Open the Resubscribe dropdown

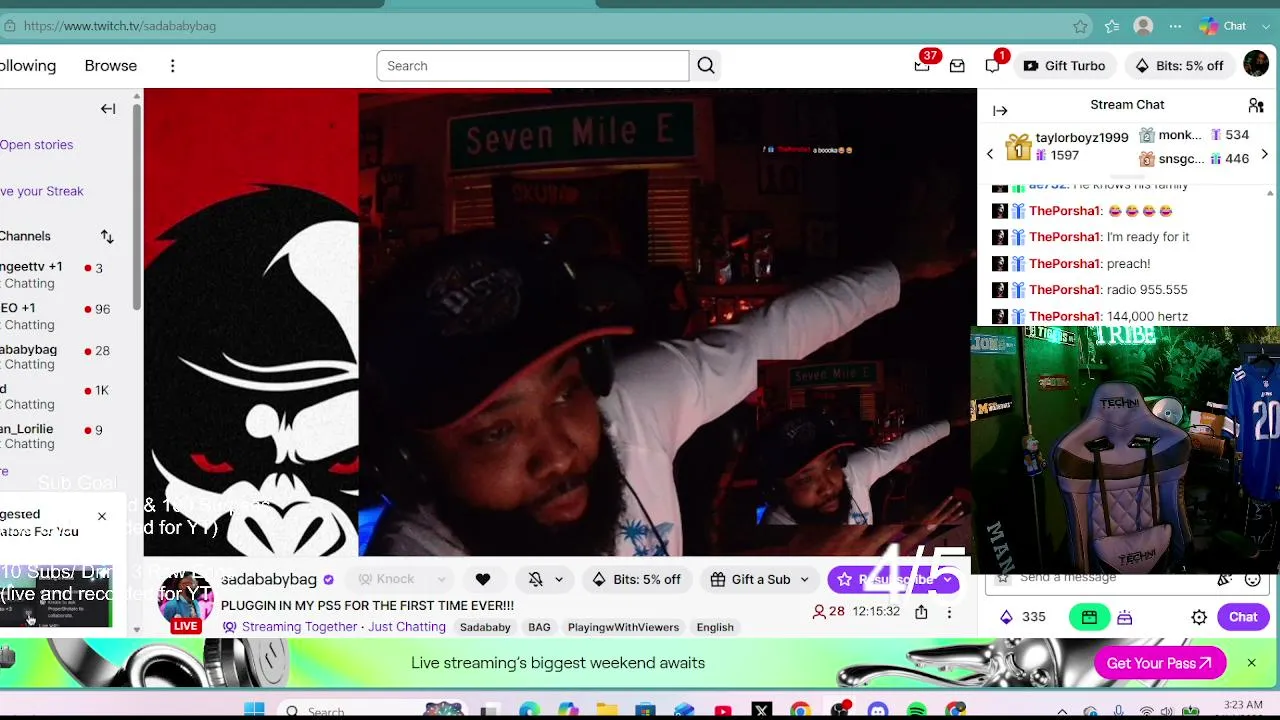tap(947, 579)
